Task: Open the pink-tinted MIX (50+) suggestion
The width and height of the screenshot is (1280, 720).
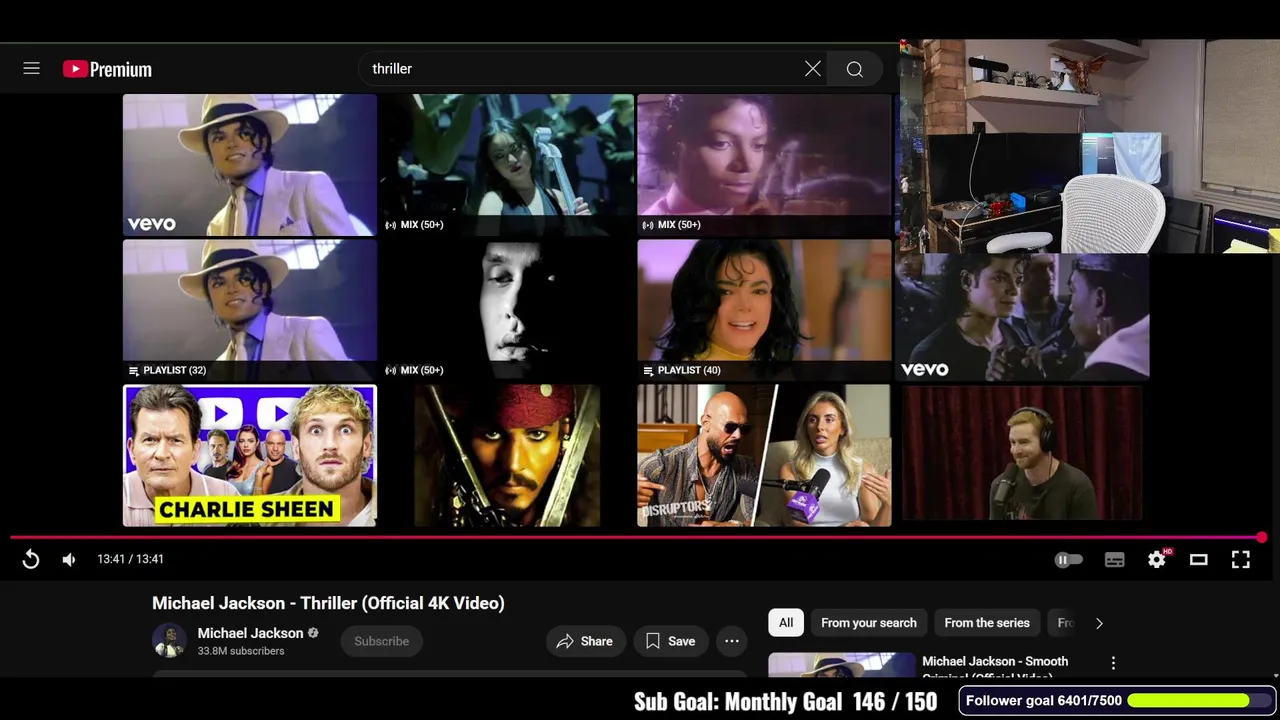Action: point(764,165)
